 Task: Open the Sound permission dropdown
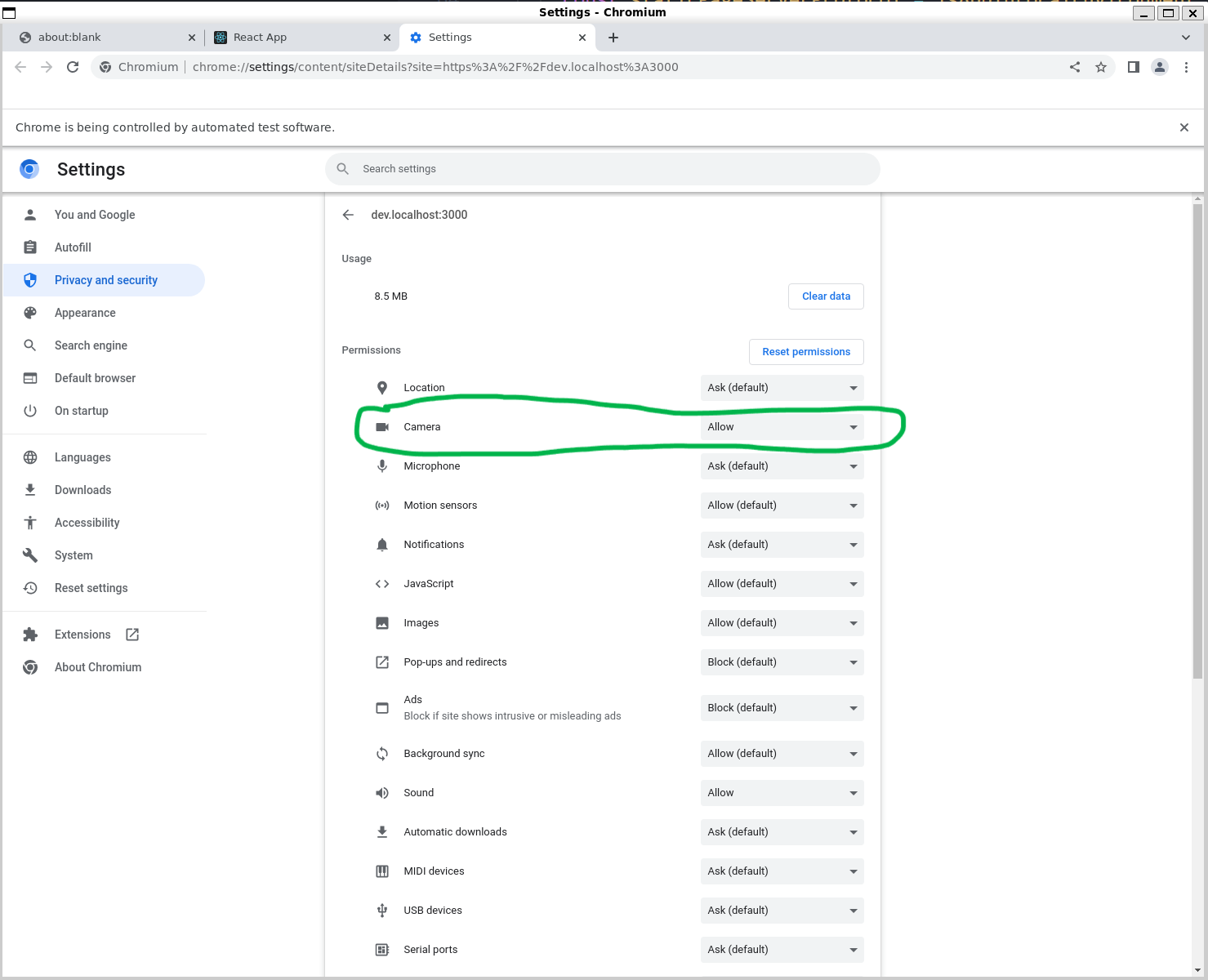(x=782, y=793)
